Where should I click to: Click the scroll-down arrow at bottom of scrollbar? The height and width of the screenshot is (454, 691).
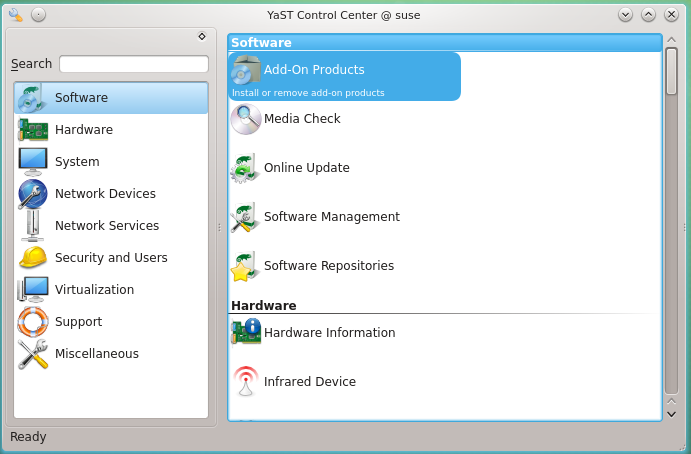click(x=671, y=414)
